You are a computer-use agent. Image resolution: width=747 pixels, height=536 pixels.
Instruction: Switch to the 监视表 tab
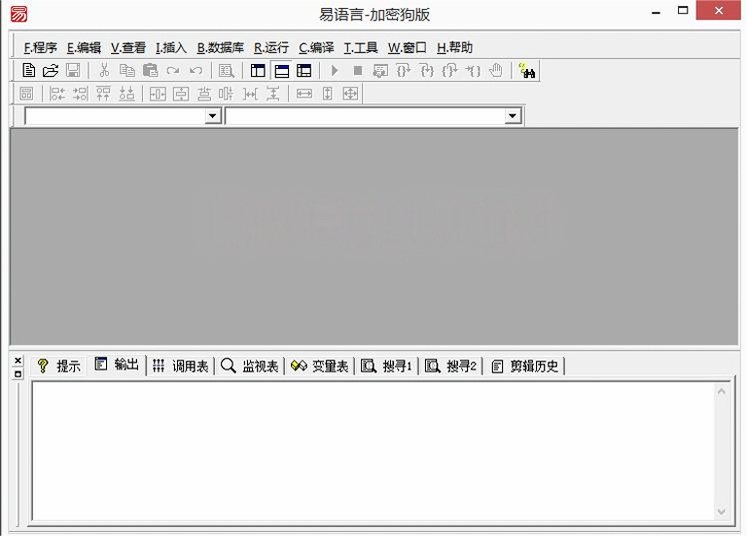click(x=249, y=366)
